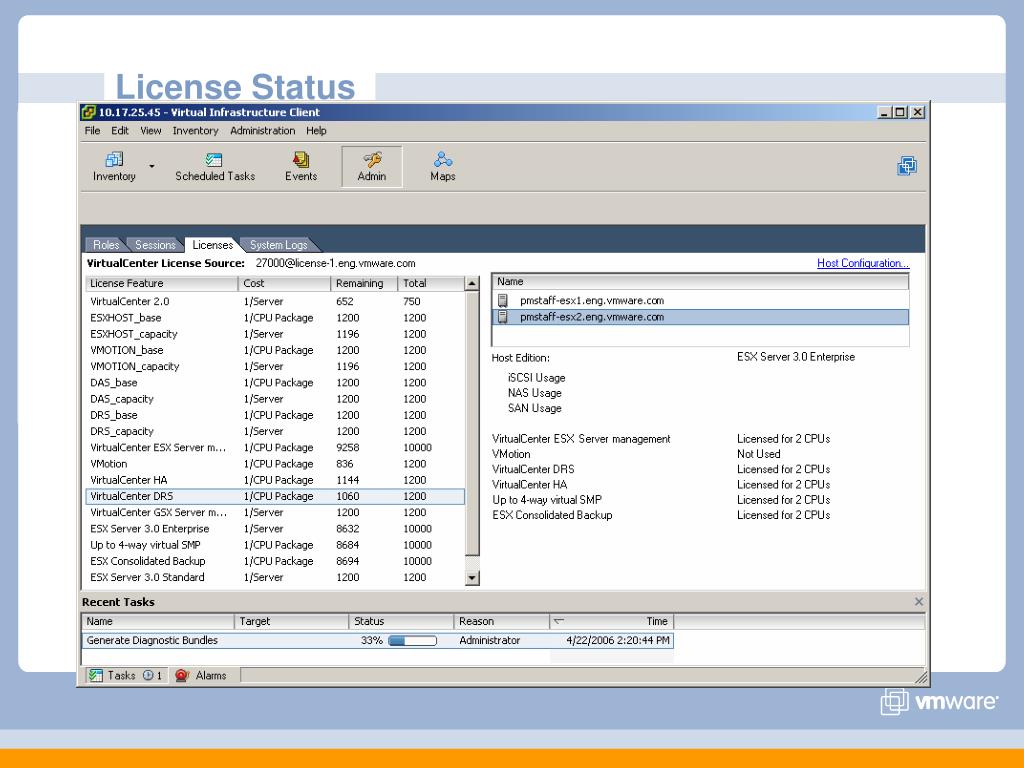Click the host icon for pmstaff-esx1
This screenshot has width=1024, height=768.
click(x=503, y=300)
